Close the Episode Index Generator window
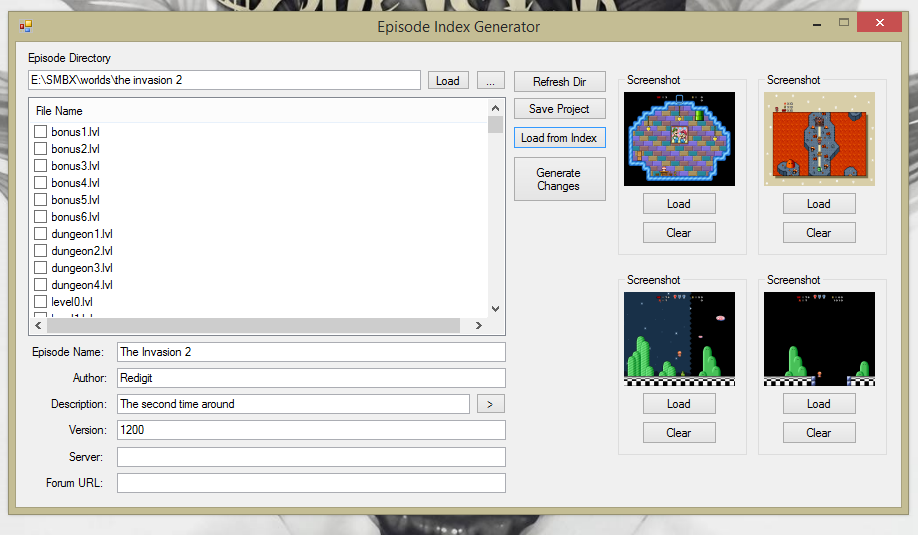Screen dimensions: 918x535 879,22
